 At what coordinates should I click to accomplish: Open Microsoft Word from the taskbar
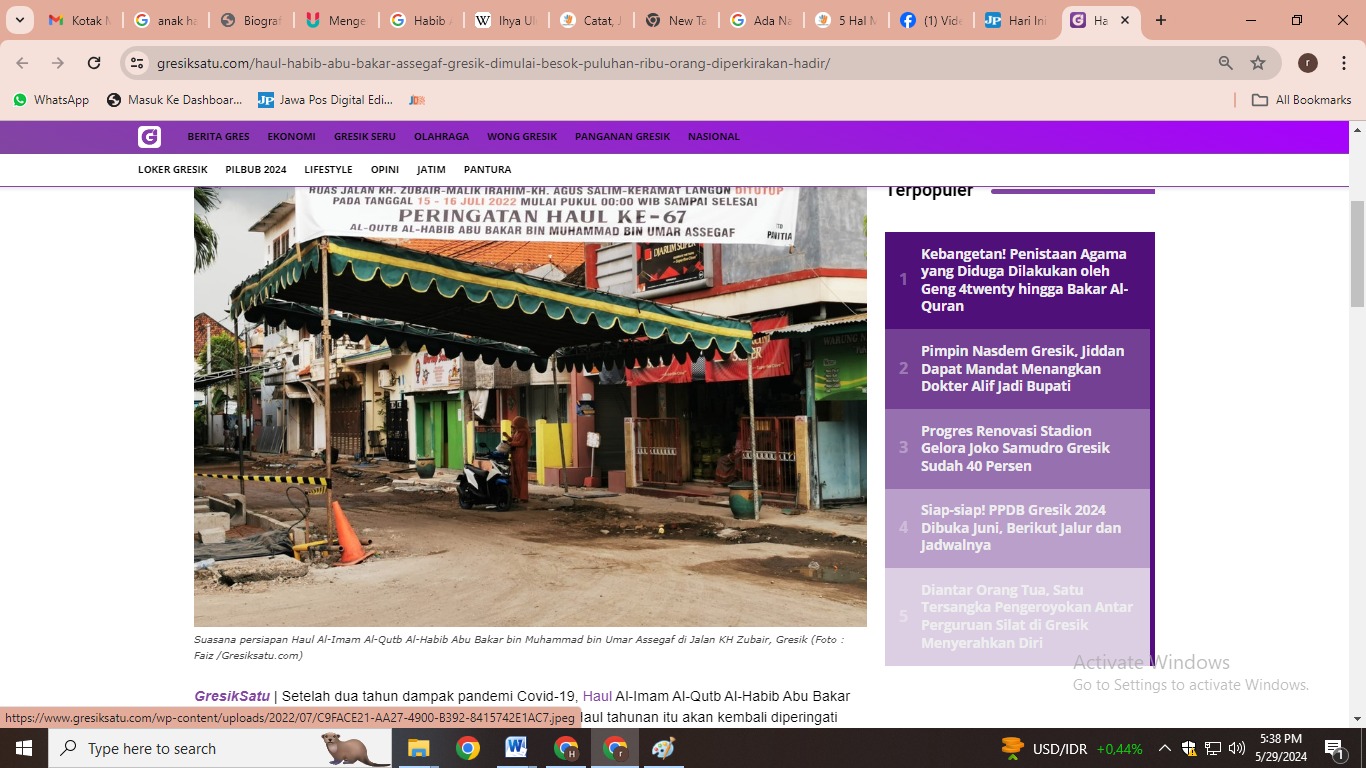pyautogui.click(x=516, y=748)
